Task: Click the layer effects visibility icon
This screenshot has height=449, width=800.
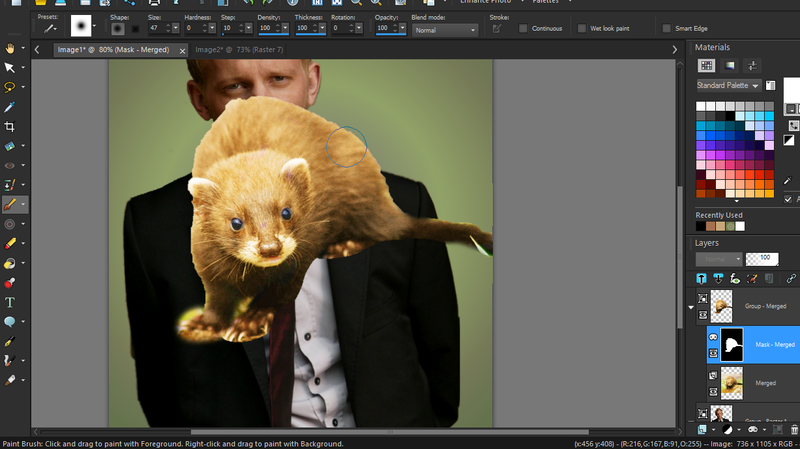Action: click(x=735, y=278)
